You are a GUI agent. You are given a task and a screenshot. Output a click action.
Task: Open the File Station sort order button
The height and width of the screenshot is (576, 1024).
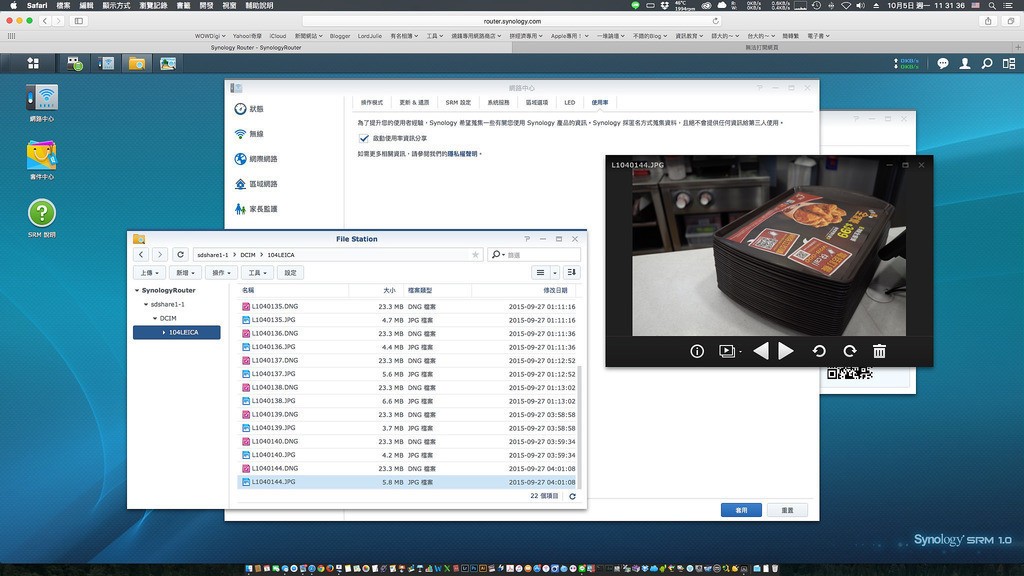[x=571, y=272]
